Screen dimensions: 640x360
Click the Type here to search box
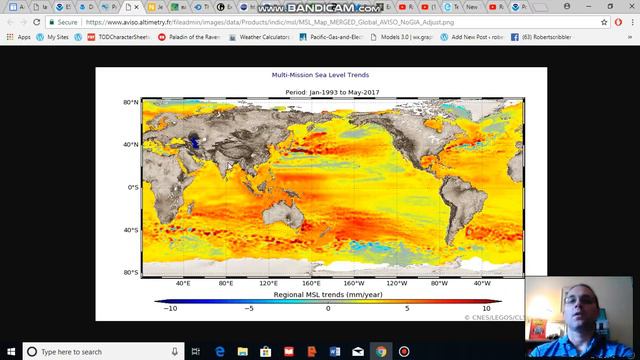coord(103,351)
